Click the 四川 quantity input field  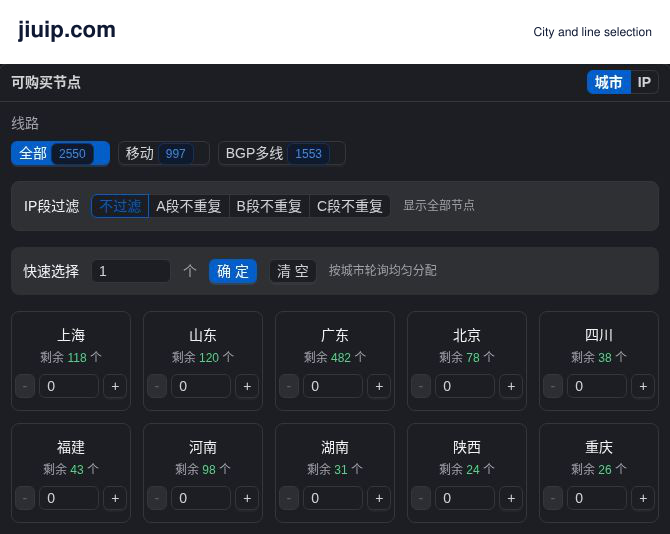(x=597, y=386)
